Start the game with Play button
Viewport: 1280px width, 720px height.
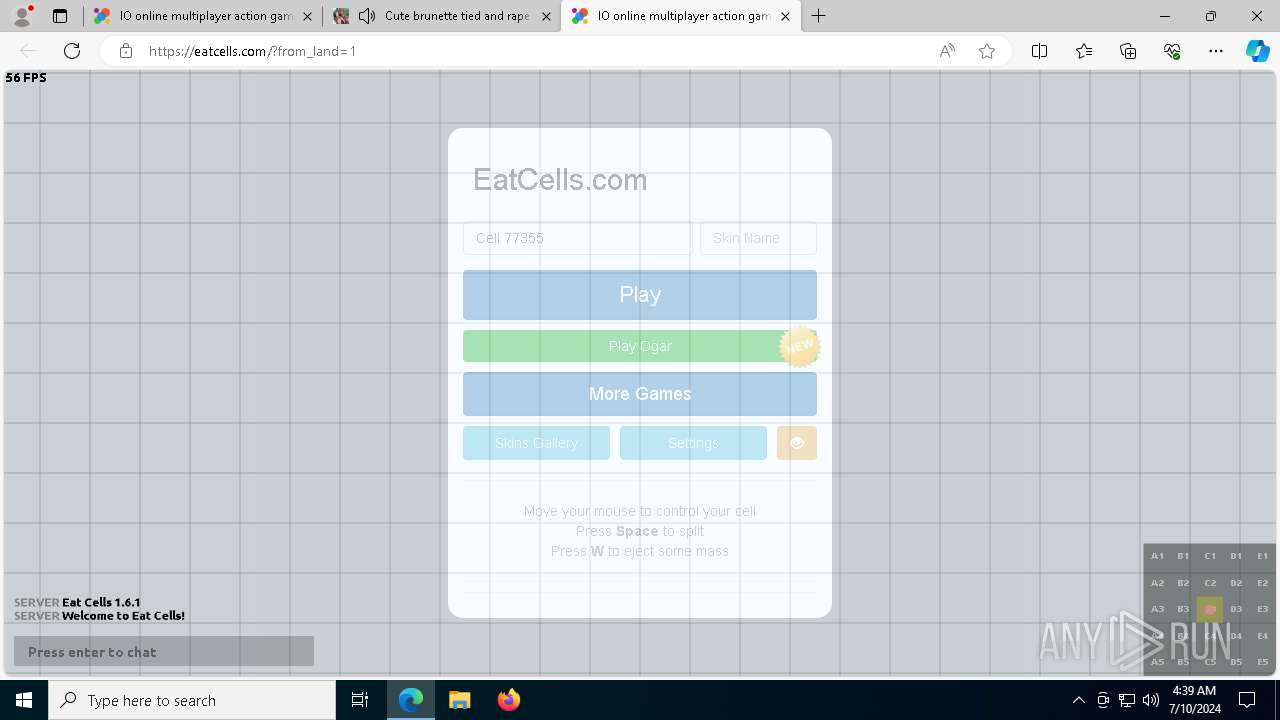(640, 295)
